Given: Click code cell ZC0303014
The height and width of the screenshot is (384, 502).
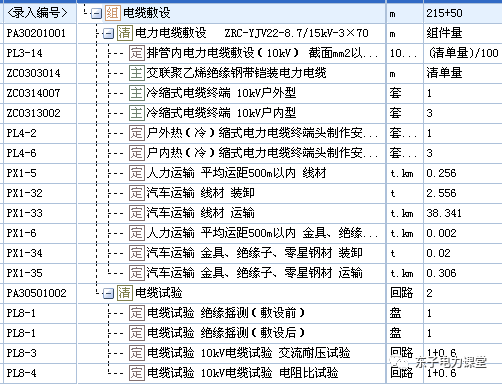Looking at the screenshot, I should pos(40,73).
